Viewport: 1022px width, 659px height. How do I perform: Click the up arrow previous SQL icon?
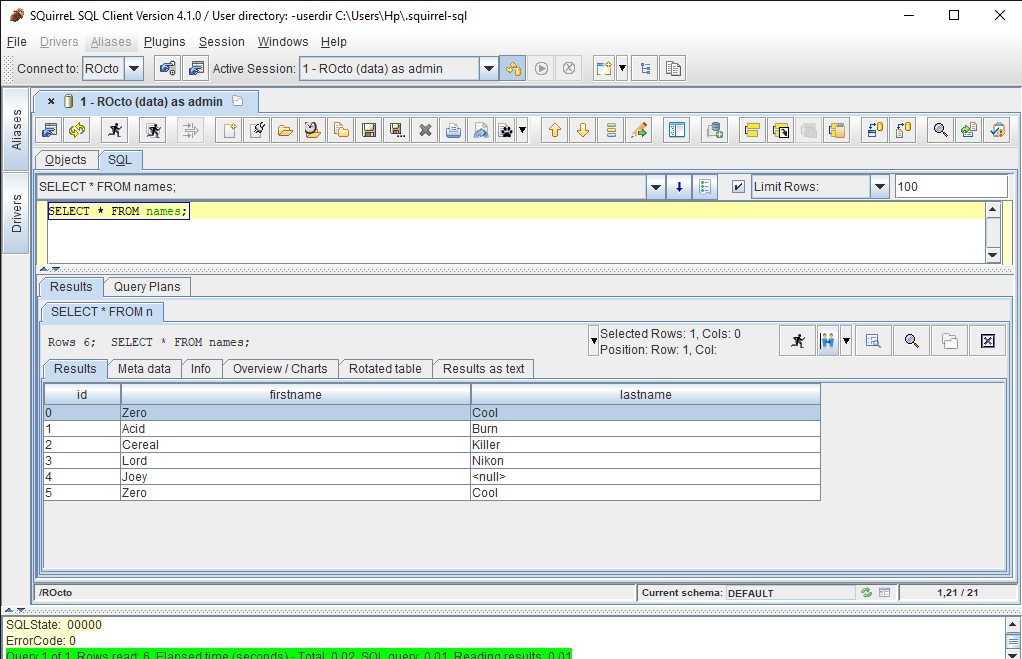pyautogui.click(x=555, y=130)
